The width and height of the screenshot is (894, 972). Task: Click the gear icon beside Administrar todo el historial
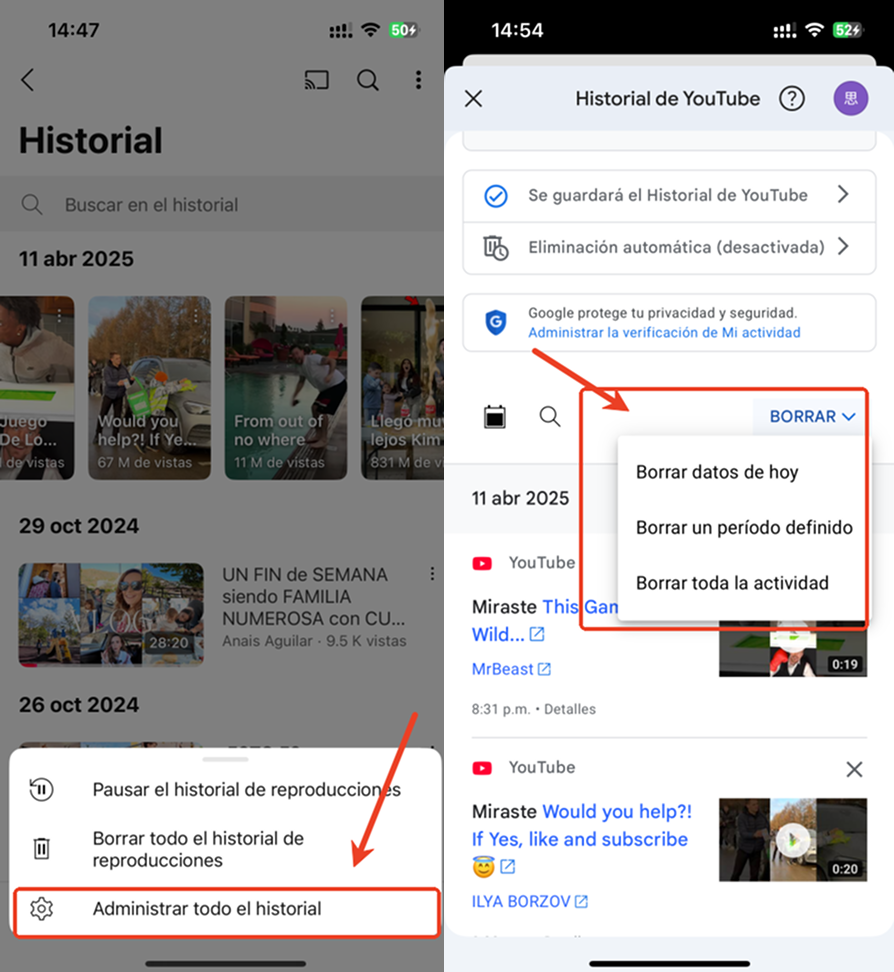tap(41, 910)
